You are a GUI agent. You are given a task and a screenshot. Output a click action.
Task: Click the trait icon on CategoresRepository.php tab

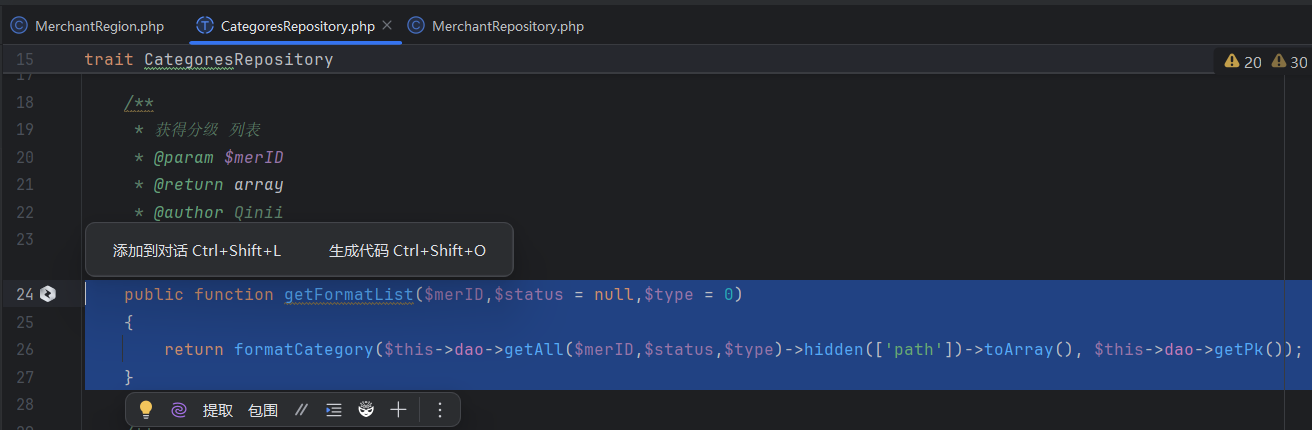tap(205, 26)
